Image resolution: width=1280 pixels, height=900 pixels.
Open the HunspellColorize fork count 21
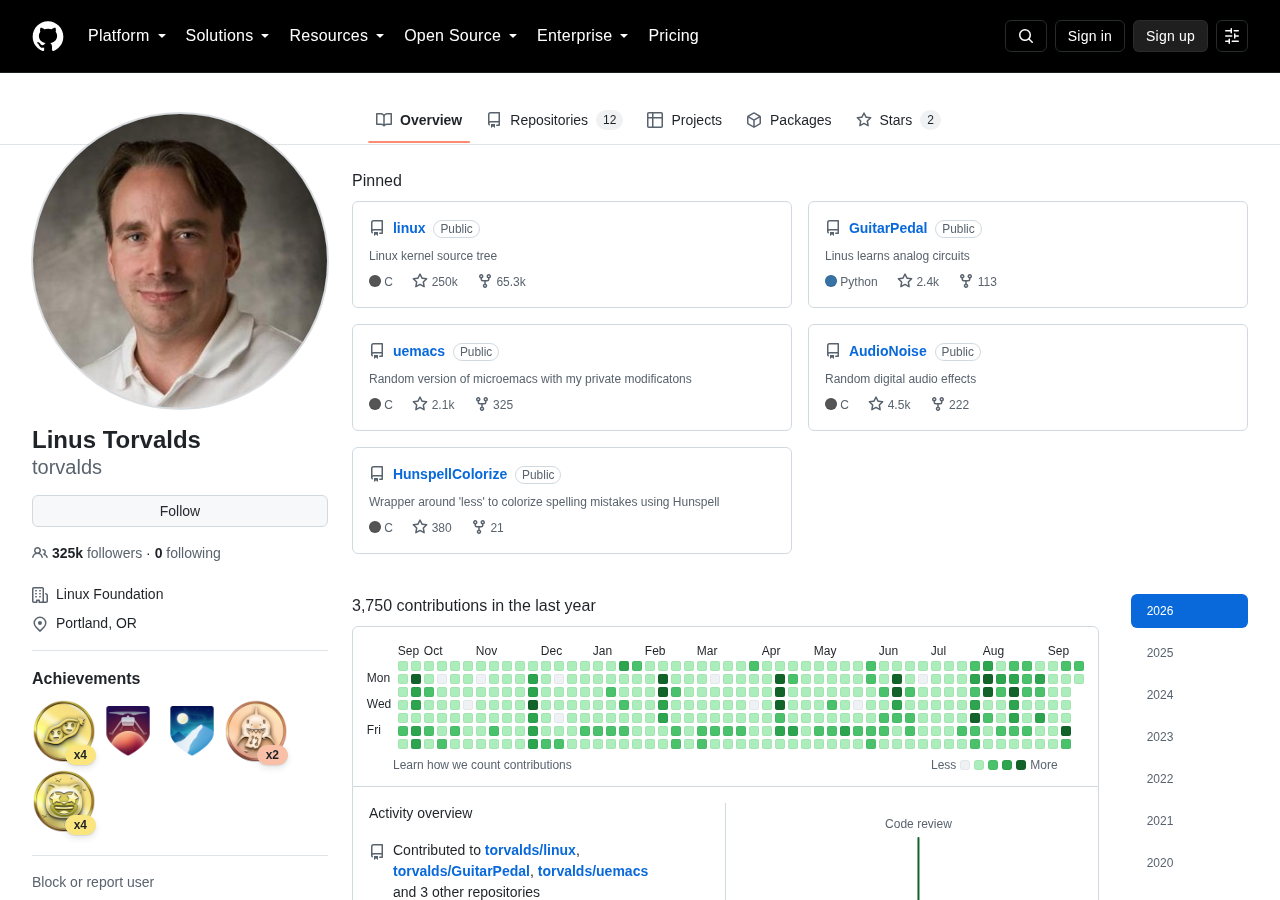point(488,528)
